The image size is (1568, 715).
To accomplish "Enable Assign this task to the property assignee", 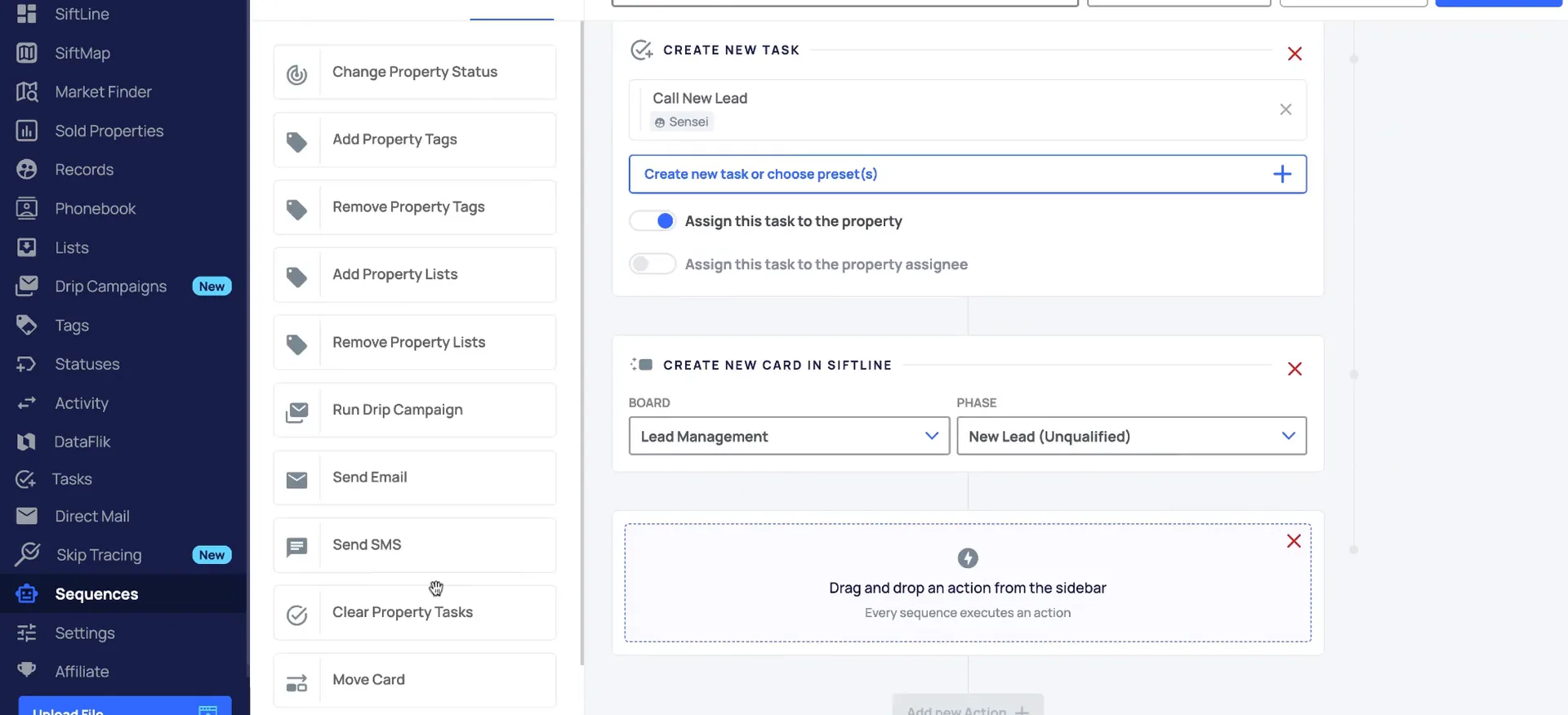I will pos(653,264).
